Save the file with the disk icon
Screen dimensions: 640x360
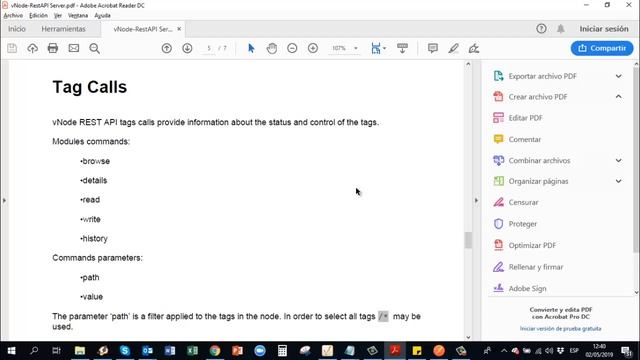(x=12, y=48)
